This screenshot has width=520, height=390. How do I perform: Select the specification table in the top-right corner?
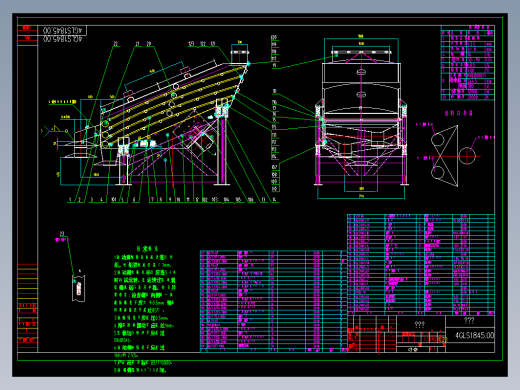tap(467, 63)
